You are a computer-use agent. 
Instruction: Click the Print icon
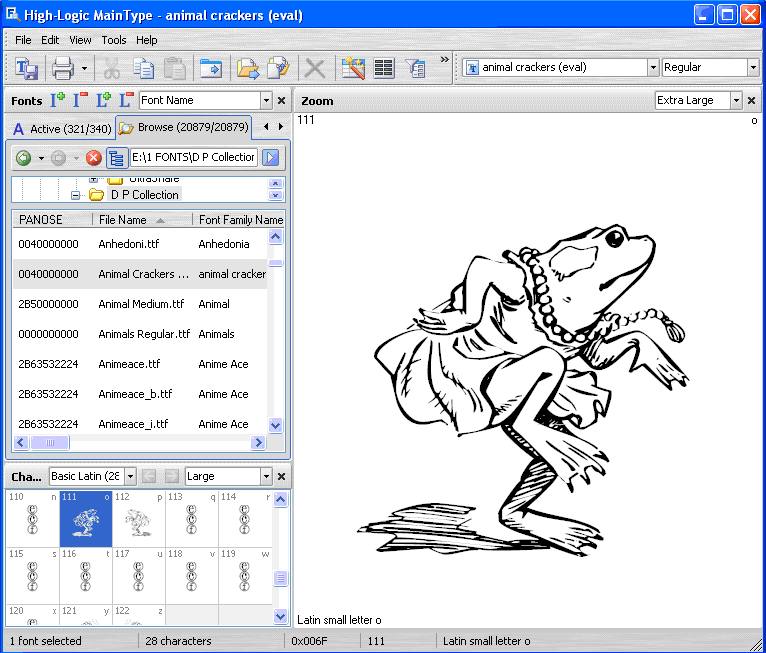click(x=63, y=68)
